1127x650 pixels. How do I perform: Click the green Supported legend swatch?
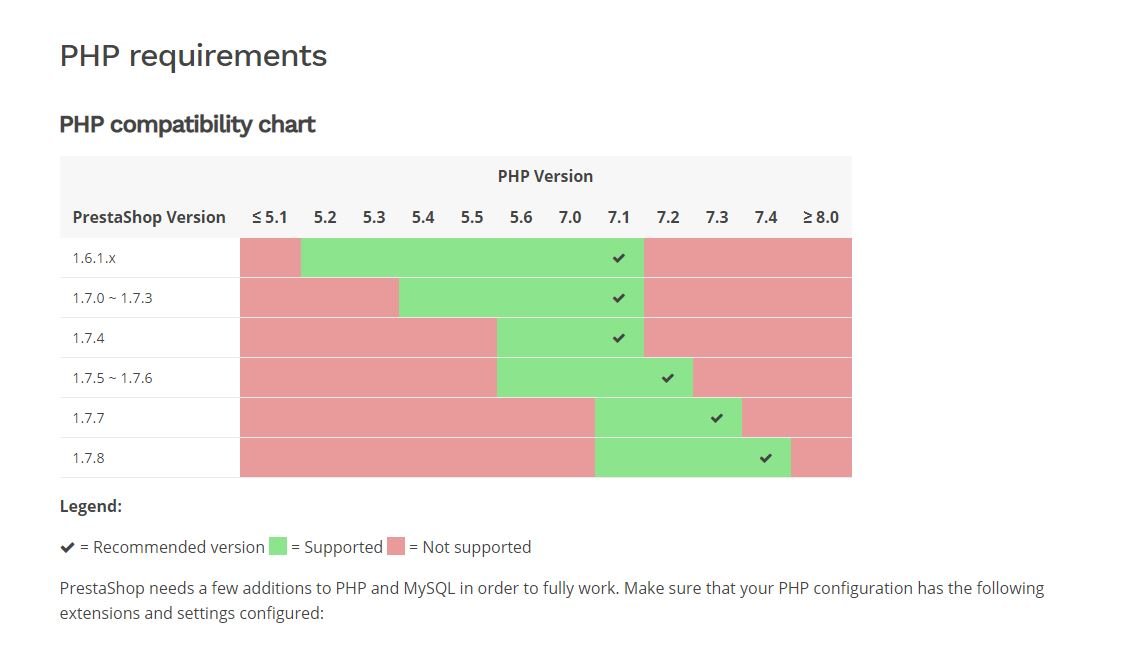click(277, 546)
